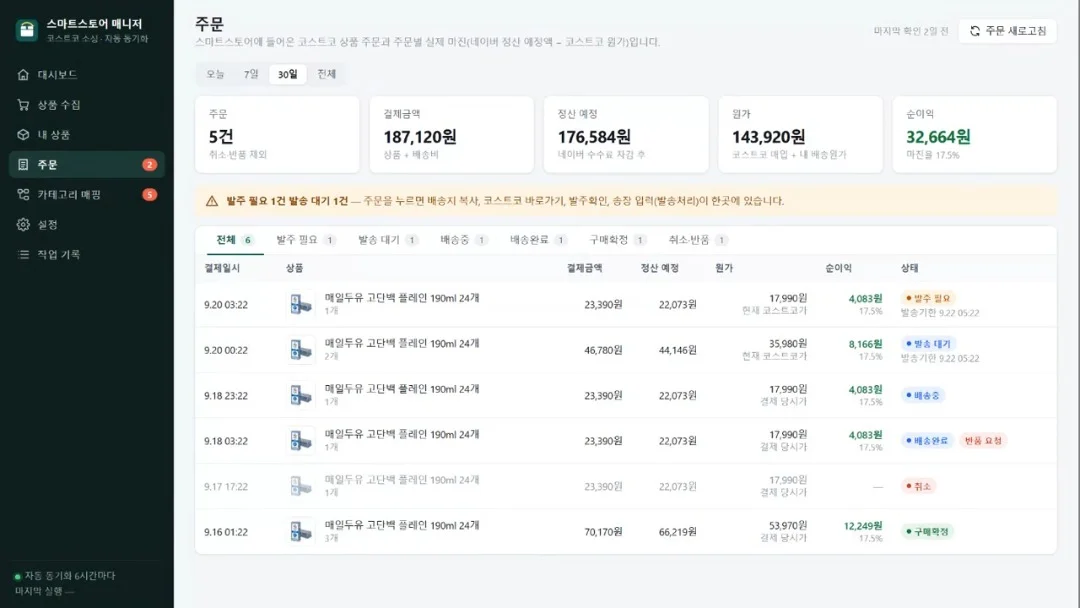1080x608 pixels.
Task: Click the 주문 document icon in sidebar
Action: [x=23, y=165]
